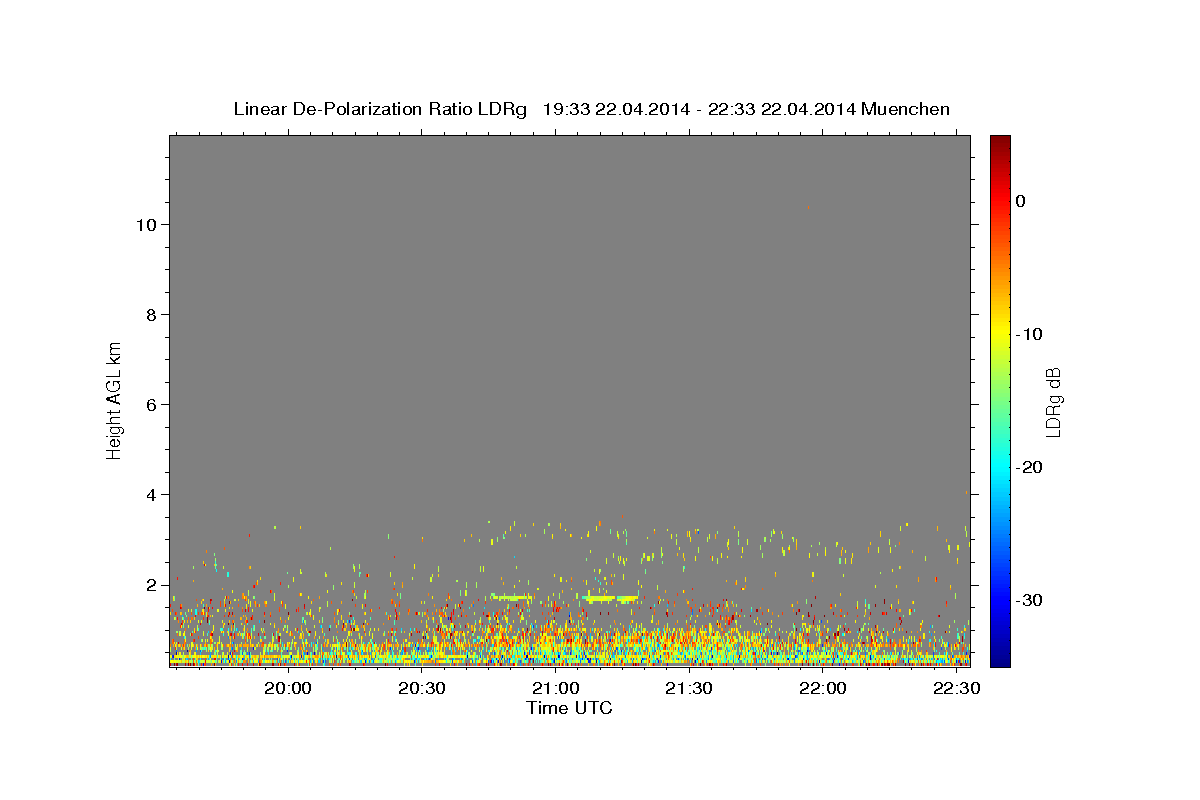Click the LDRg color scale bar
Image resolution: width=1200 pixels, height=800 pixels.
tap(1000, 401)
